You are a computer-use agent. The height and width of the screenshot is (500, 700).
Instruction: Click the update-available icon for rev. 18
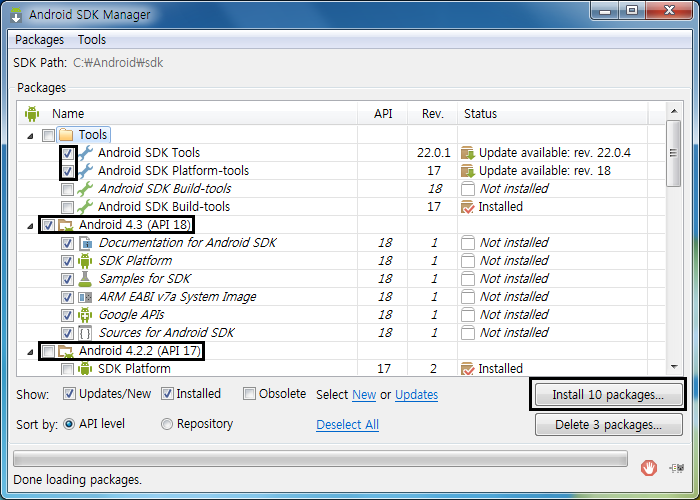pos(468,171)
